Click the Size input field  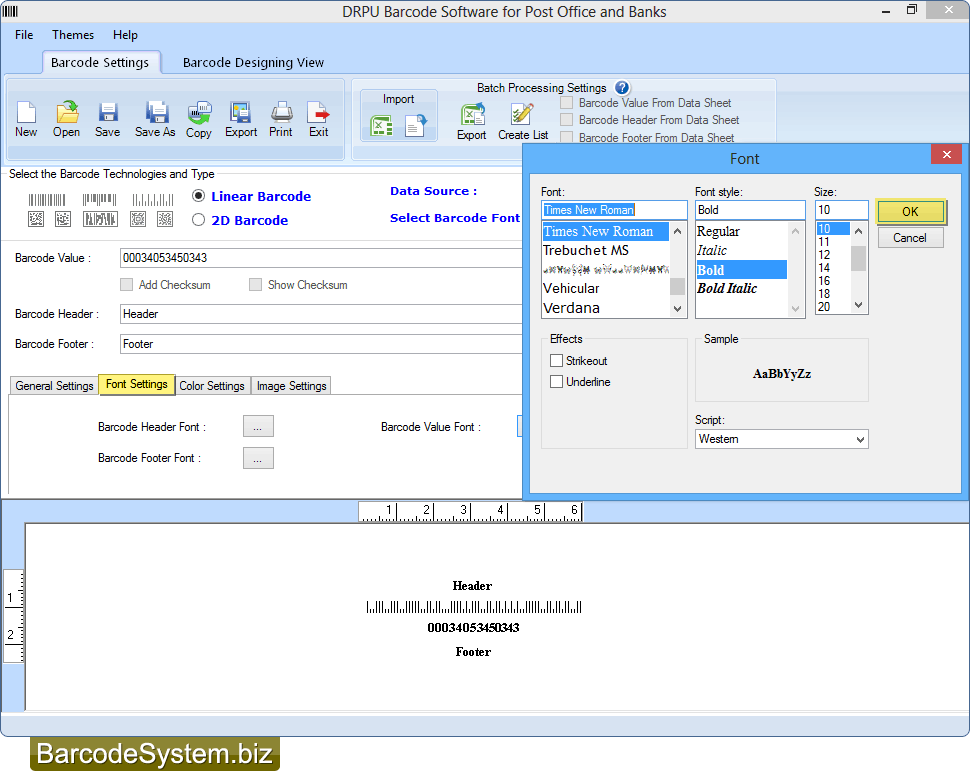click(841, 210)
